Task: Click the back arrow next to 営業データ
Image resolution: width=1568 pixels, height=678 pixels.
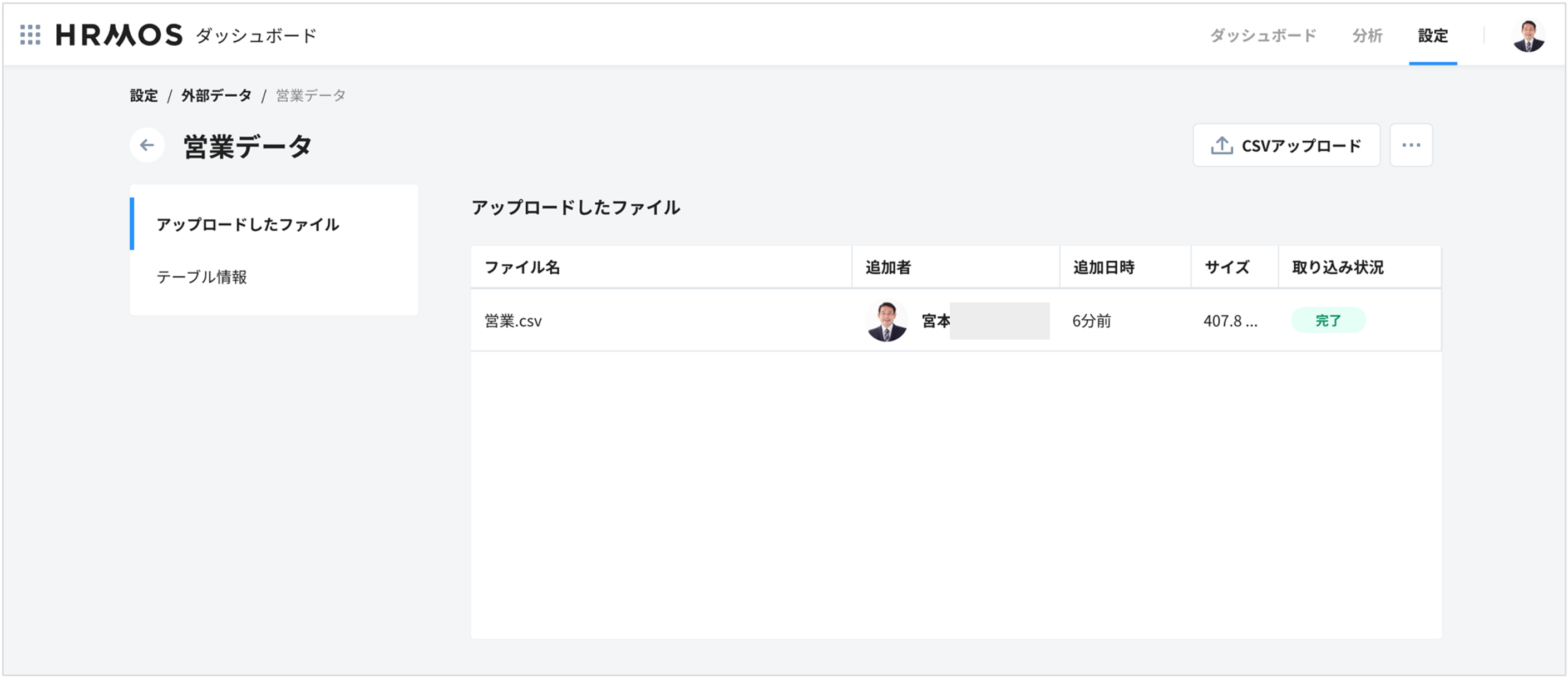Action: [x=146, y=146]
